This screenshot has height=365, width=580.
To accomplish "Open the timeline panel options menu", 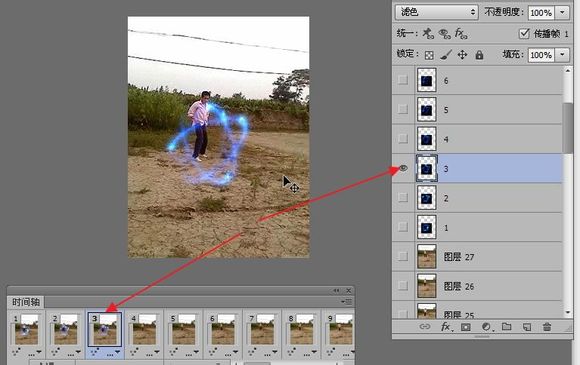I will pos(347,302).
